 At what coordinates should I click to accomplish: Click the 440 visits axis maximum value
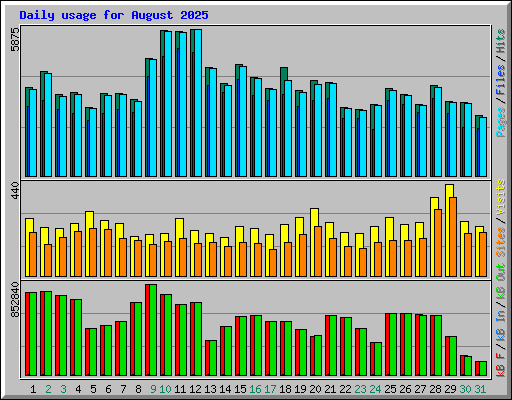coord(15,190)
